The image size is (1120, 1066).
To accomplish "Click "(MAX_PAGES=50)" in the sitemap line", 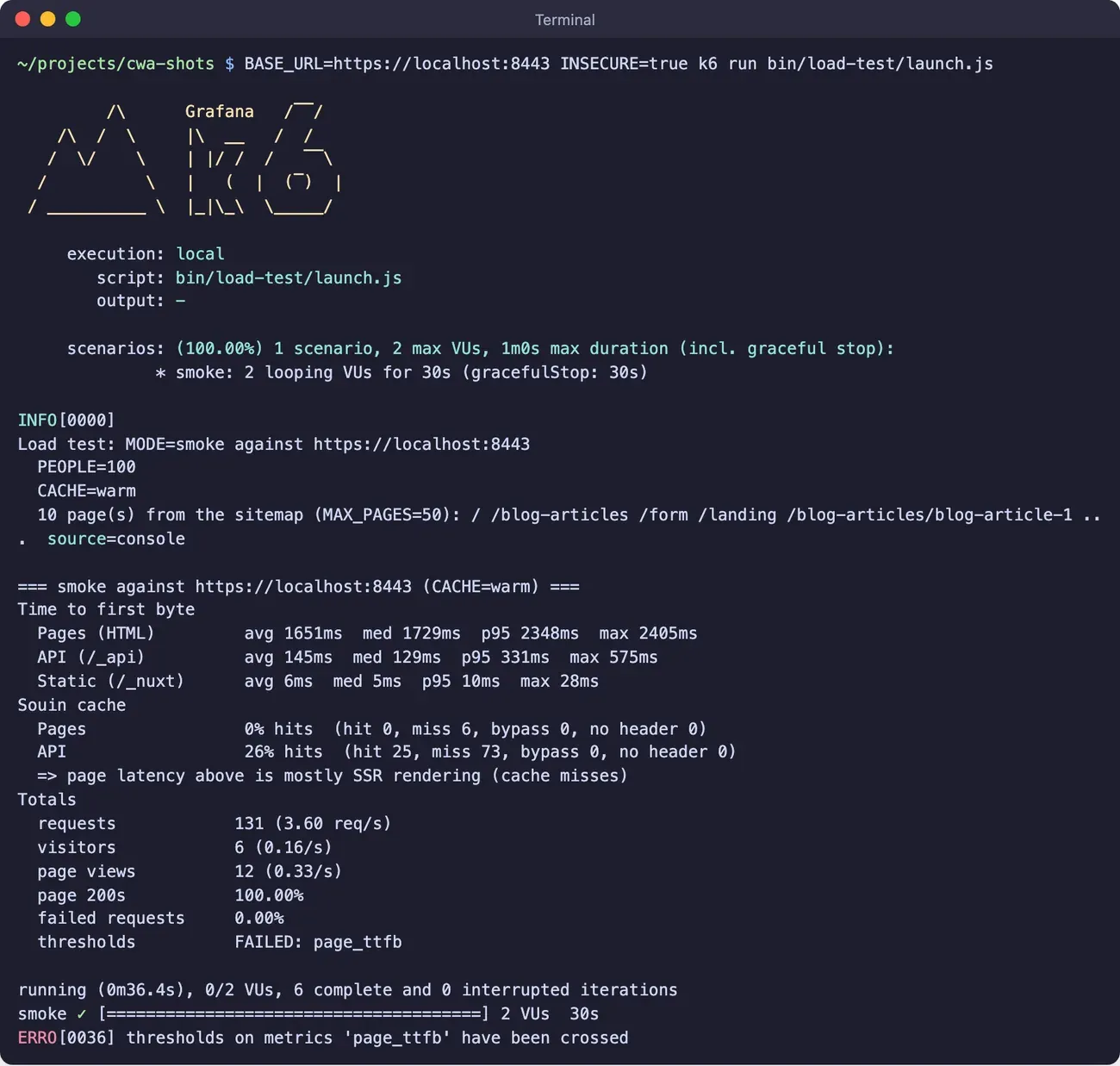I will tap(382, 514).
